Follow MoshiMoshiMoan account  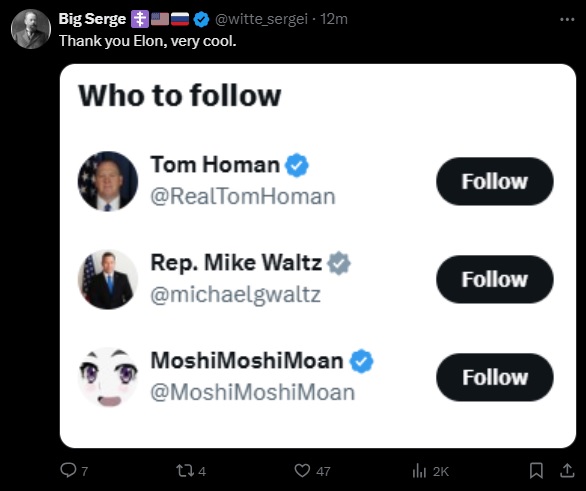coord(494,377)
